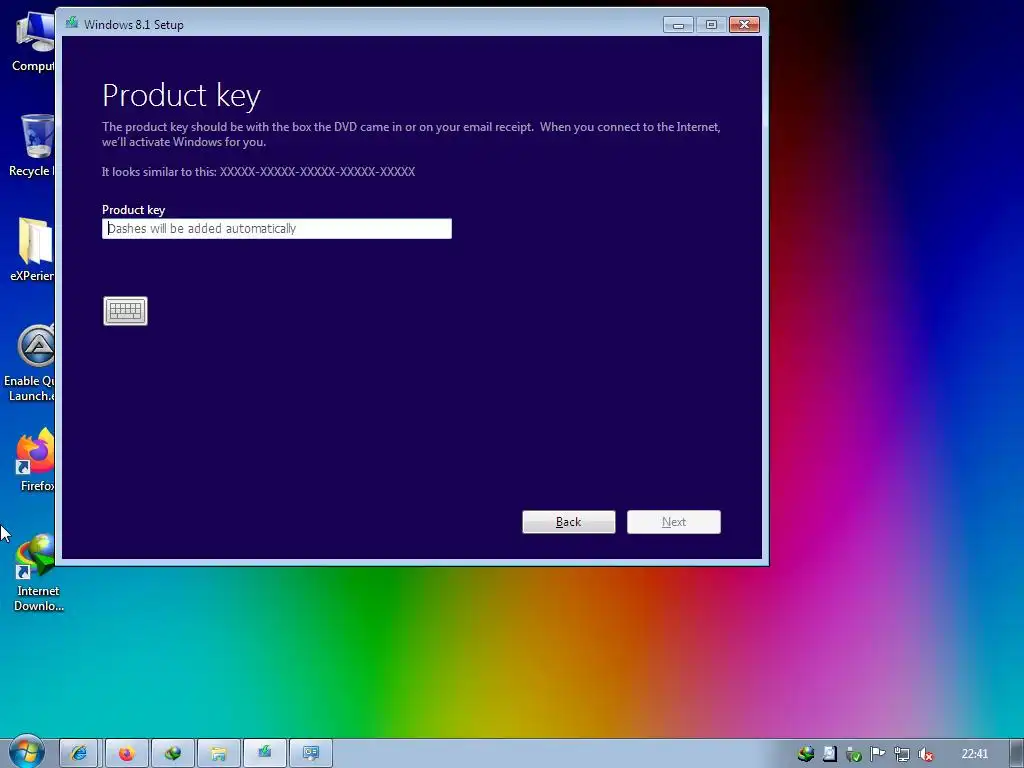This screenshot has height=768, width=1024.
Task: Go back with the Back button
Action: coord(569,522)
